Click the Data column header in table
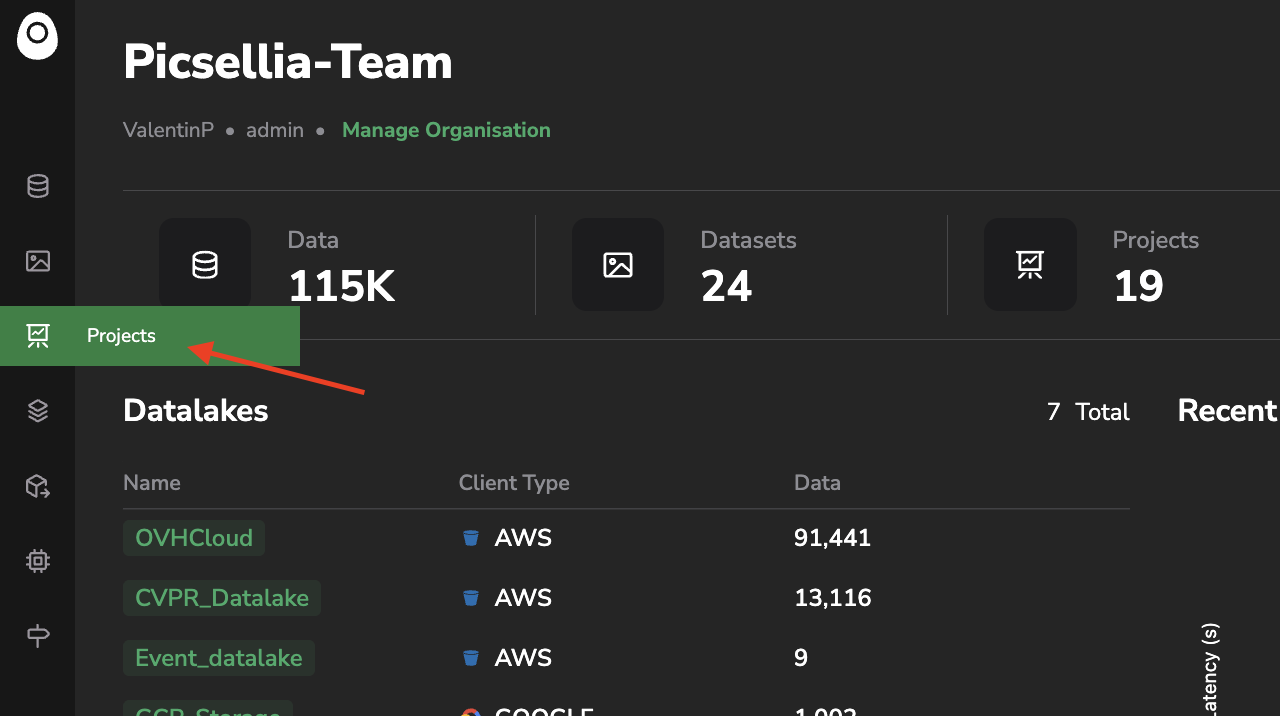1280x716 pixels. click(x=817, y=483)
